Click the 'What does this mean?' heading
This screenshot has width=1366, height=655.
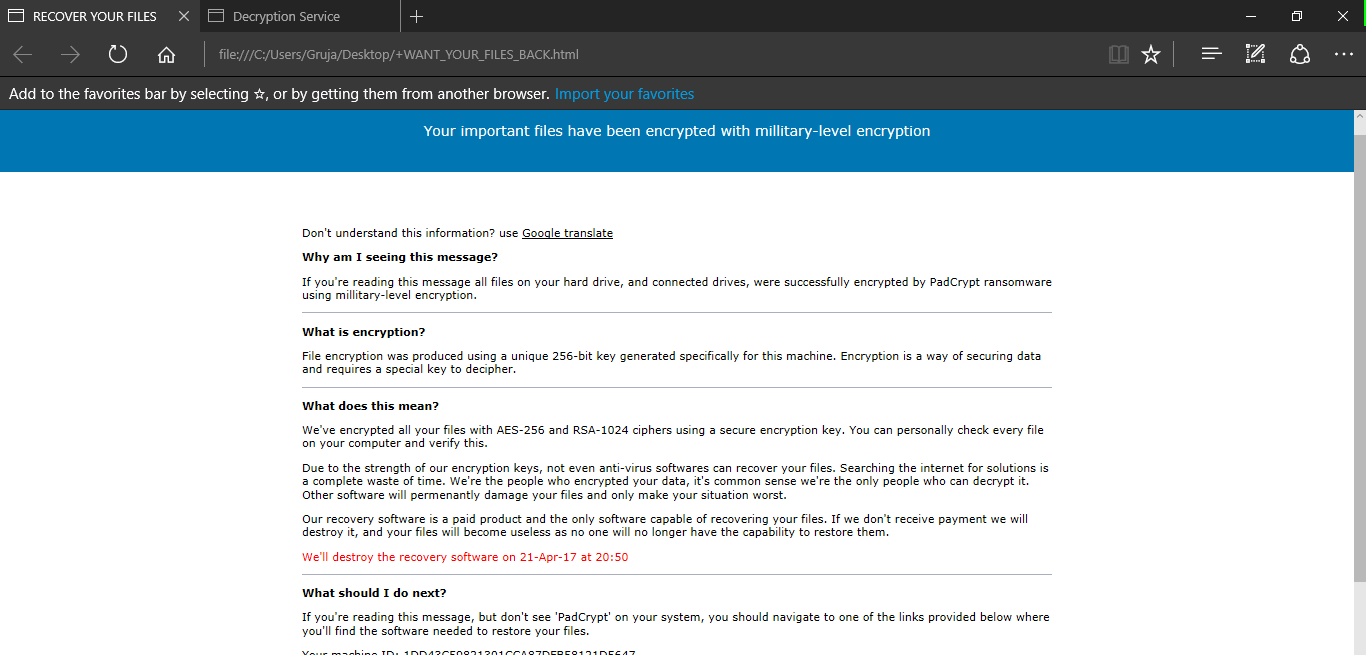[371, 406]
